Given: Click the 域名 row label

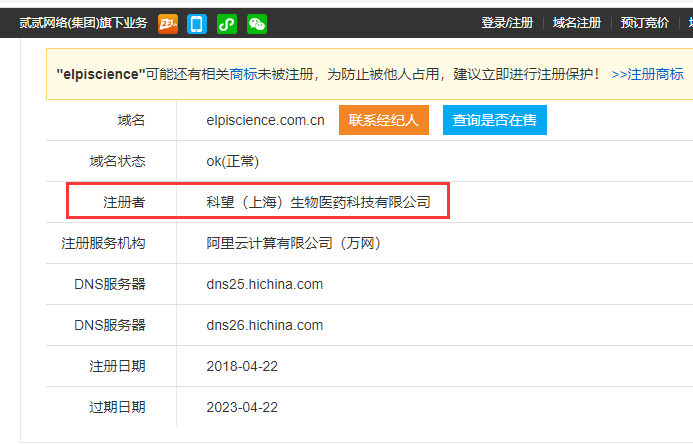Looking at the screenshot, I should [131, 120].
